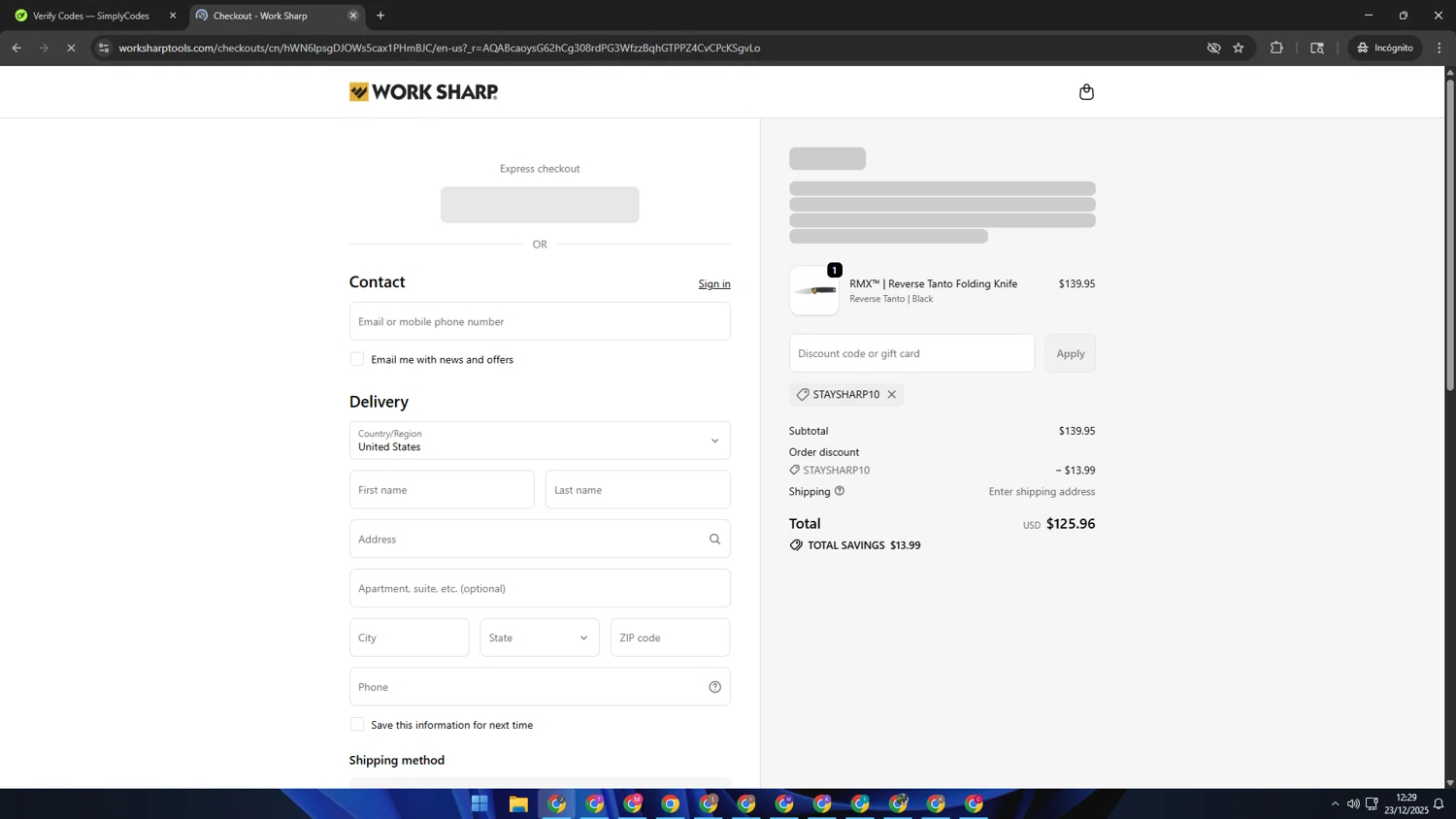Check Save this information for next time
Image resolution: width=1456 pixels, height=819 pixels.
357,725
